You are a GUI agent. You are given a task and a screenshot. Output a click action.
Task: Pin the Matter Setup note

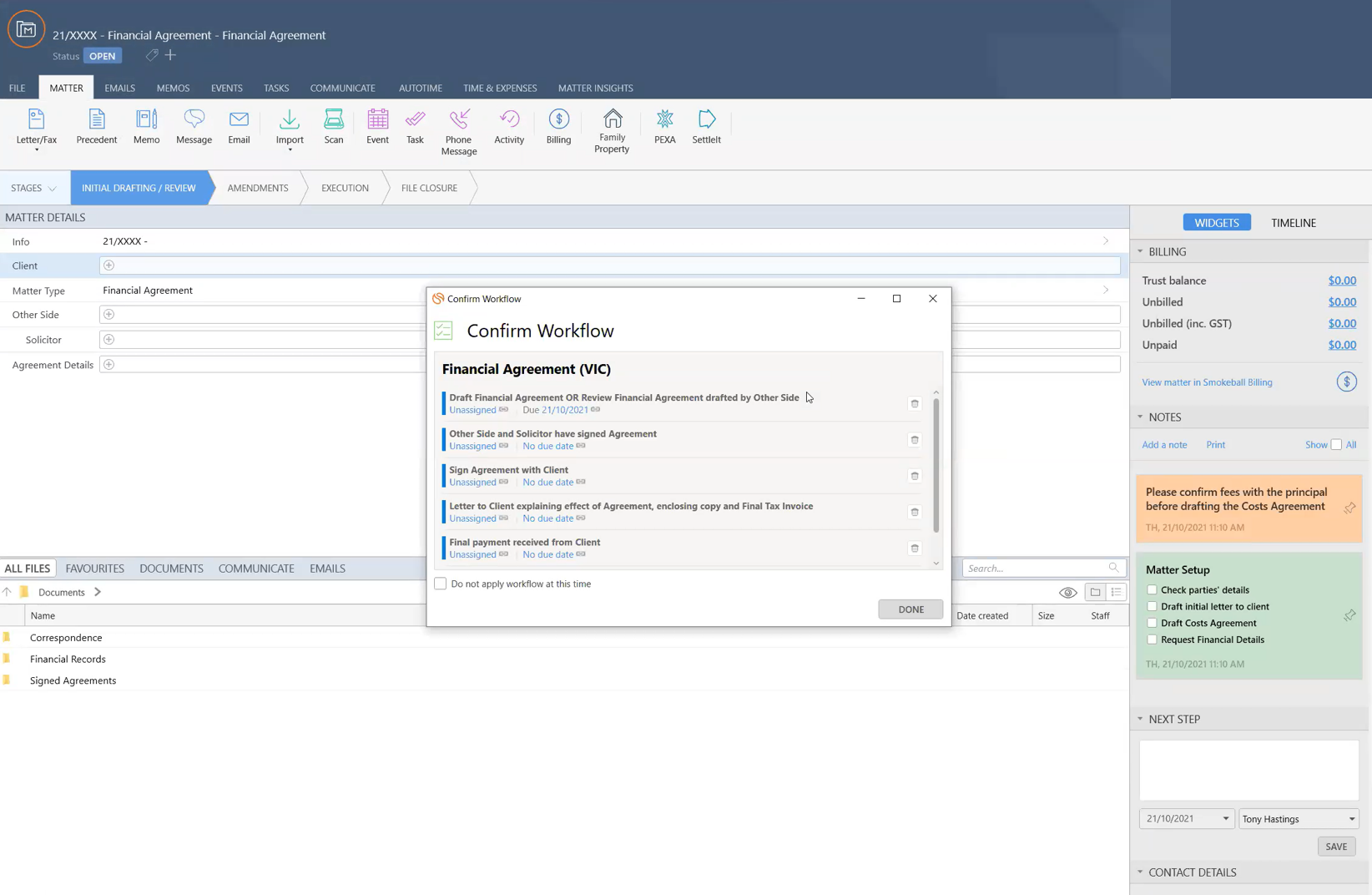pos(1349,615)
